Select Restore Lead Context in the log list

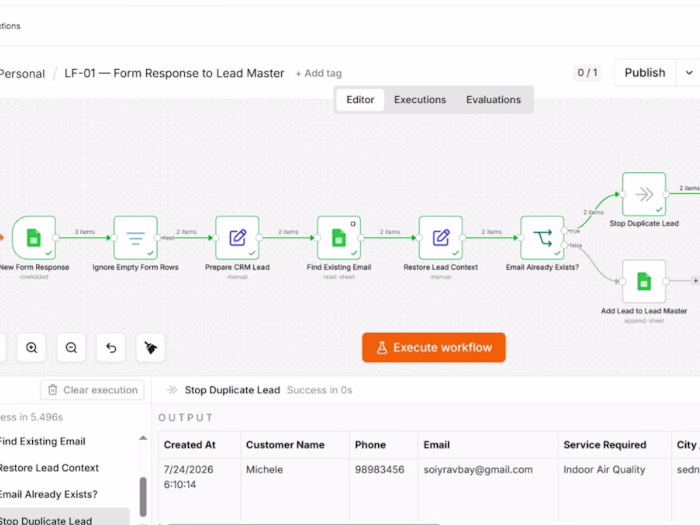tap(64, 468)
